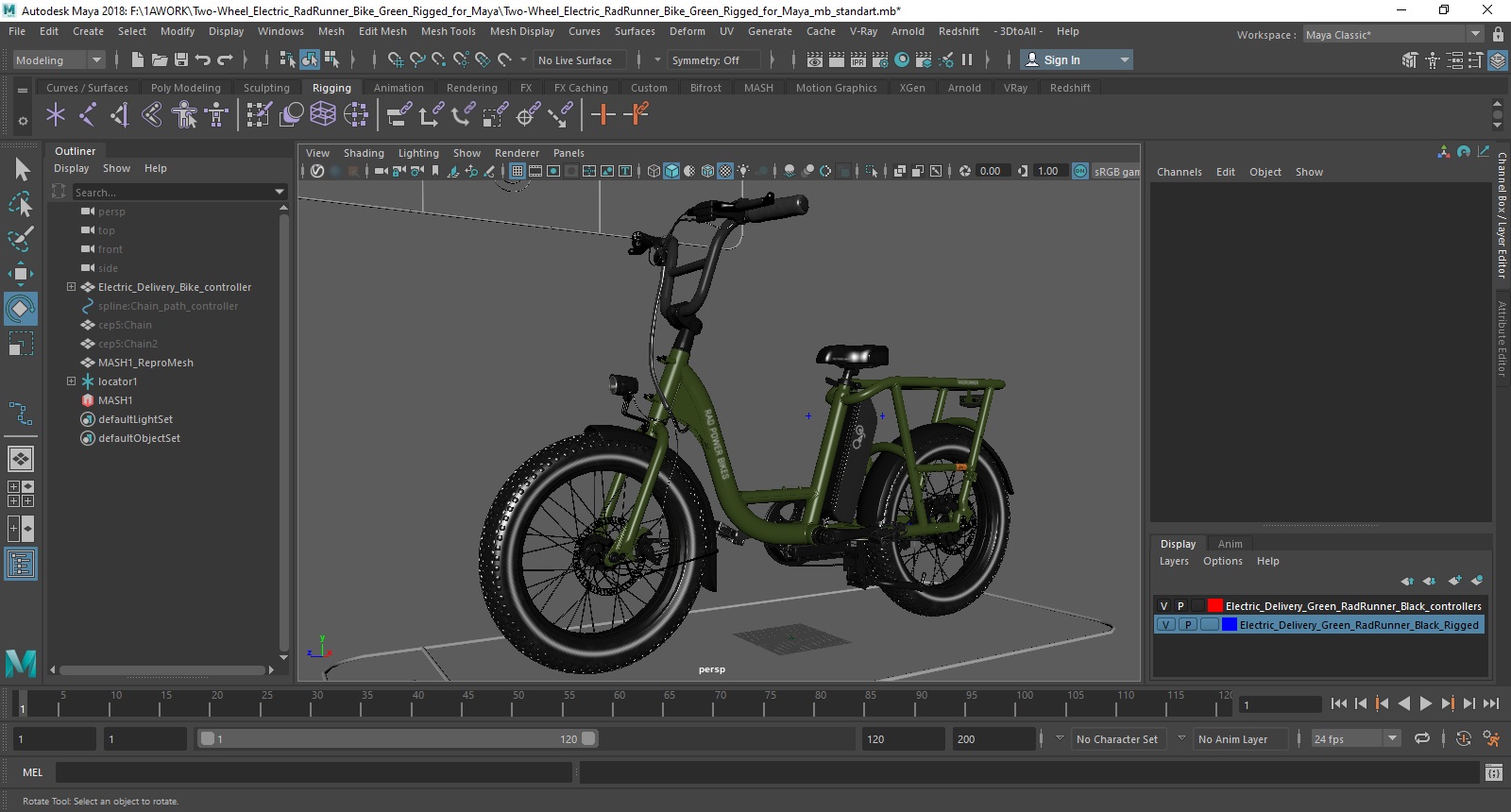Open the 24 fps frame rate dropdown
This screenshot has width=1511, height=812.
[x=1355, y=739]
